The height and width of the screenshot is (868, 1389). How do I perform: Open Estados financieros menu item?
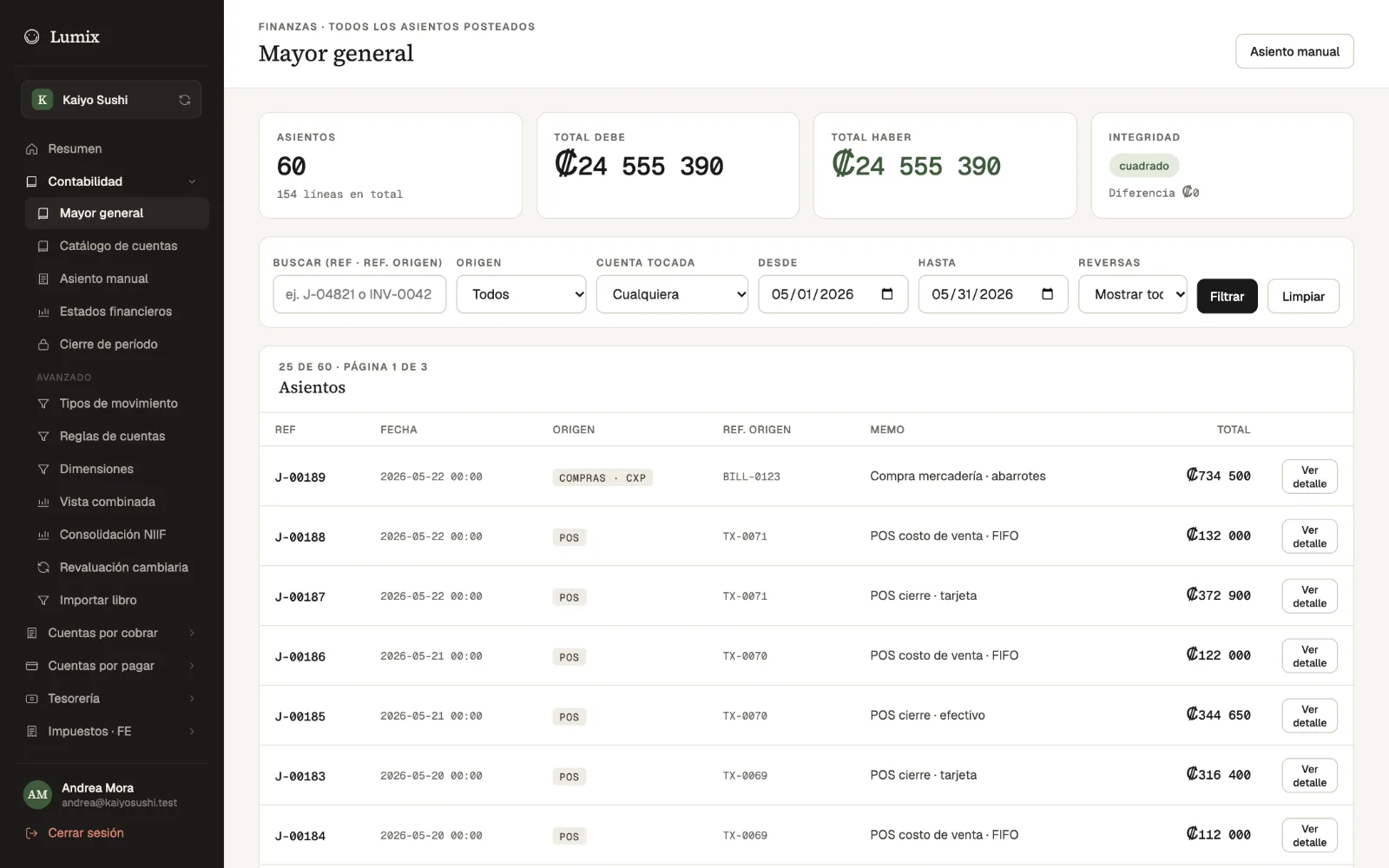point(117,312)
